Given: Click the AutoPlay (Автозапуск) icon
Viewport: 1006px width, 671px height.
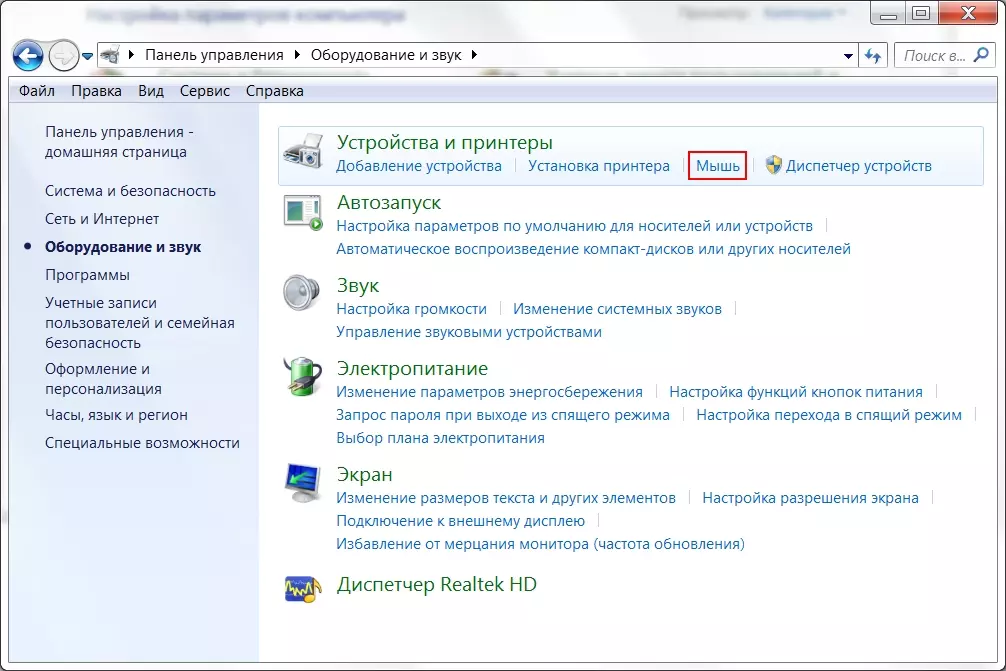Looking at the screenshot, I should point(303,212).
